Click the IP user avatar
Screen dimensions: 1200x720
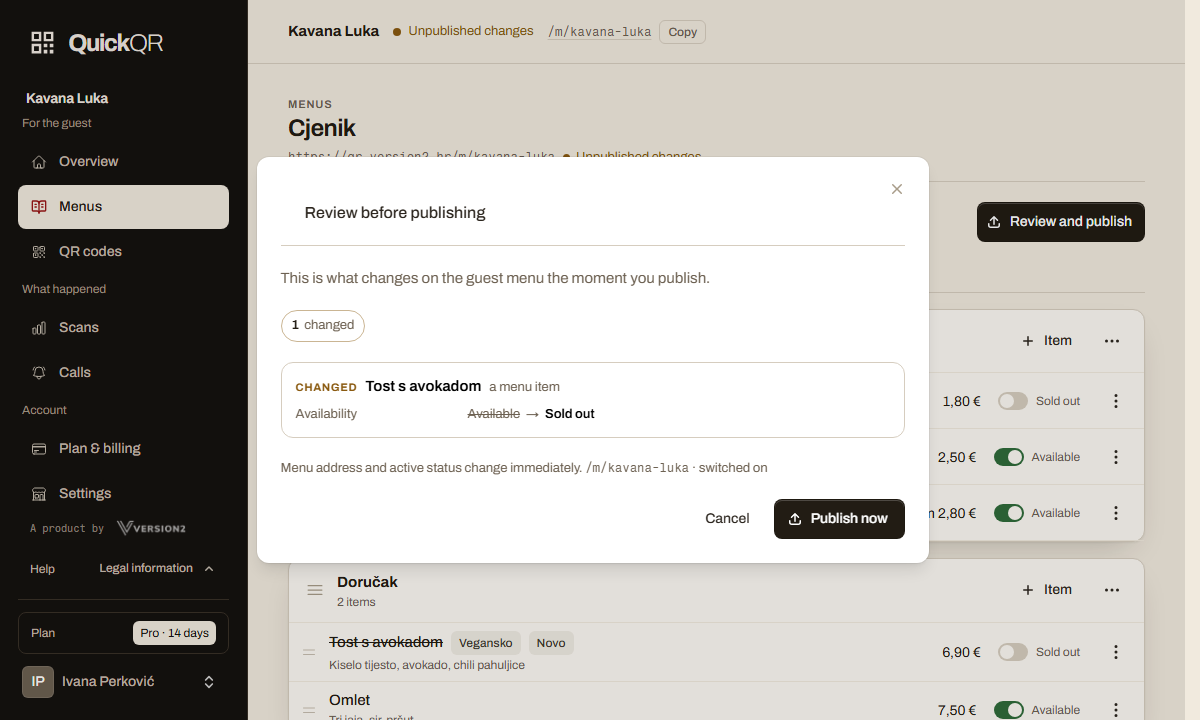(38, 682)
